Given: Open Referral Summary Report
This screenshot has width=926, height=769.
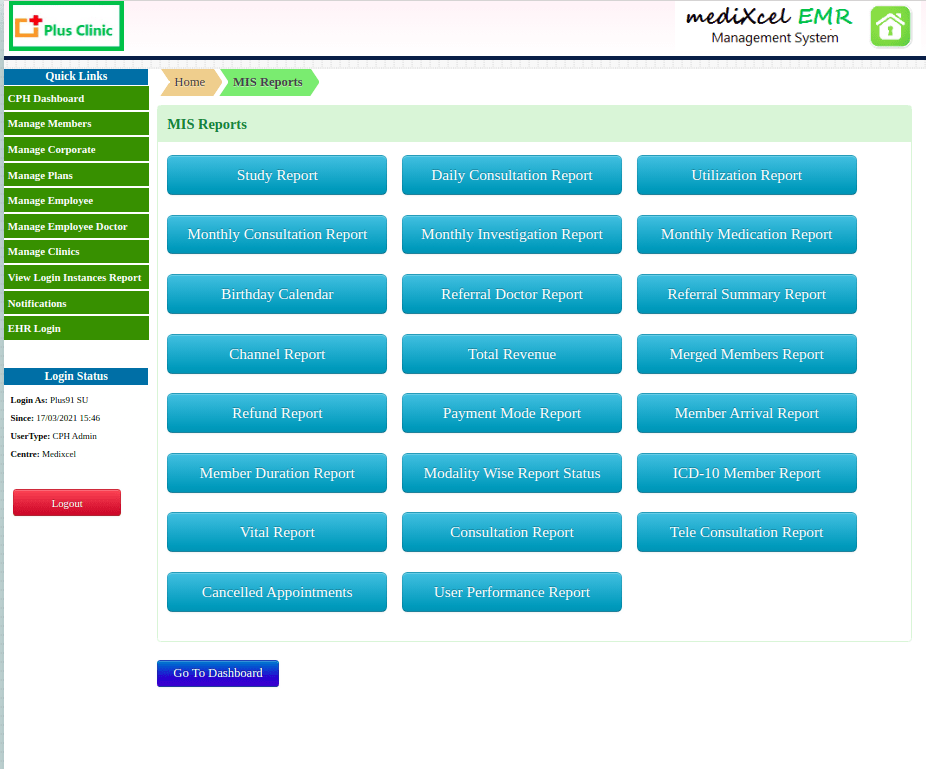Looking at the screenshot, I should (x=746, y=294).
